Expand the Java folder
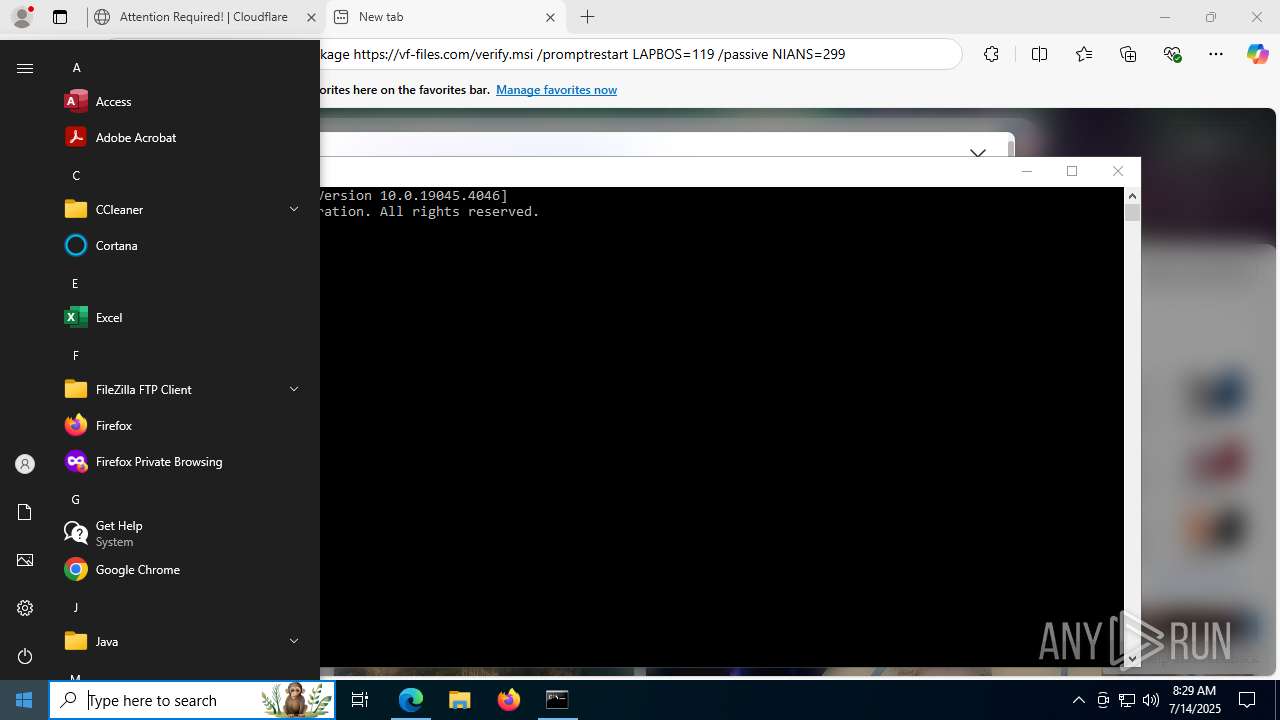The height and width of the screenshot is (720, 1280). tap(294, 641)
